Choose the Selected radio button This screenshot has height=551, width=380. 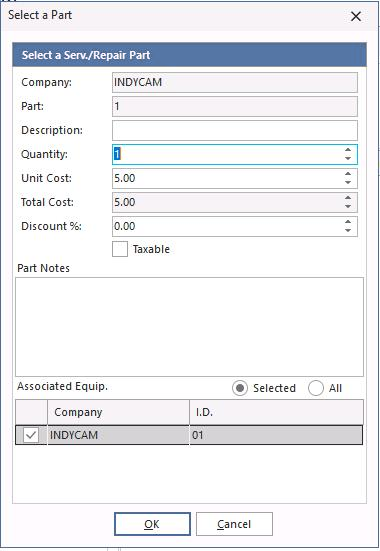coord(240,388)
